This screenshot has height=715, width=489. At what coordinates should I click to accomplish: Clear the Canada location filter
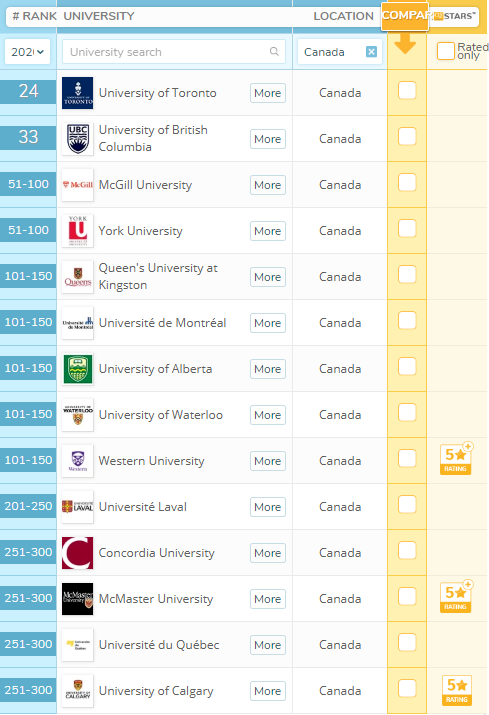pyautogui.click(x=371, y=52)
